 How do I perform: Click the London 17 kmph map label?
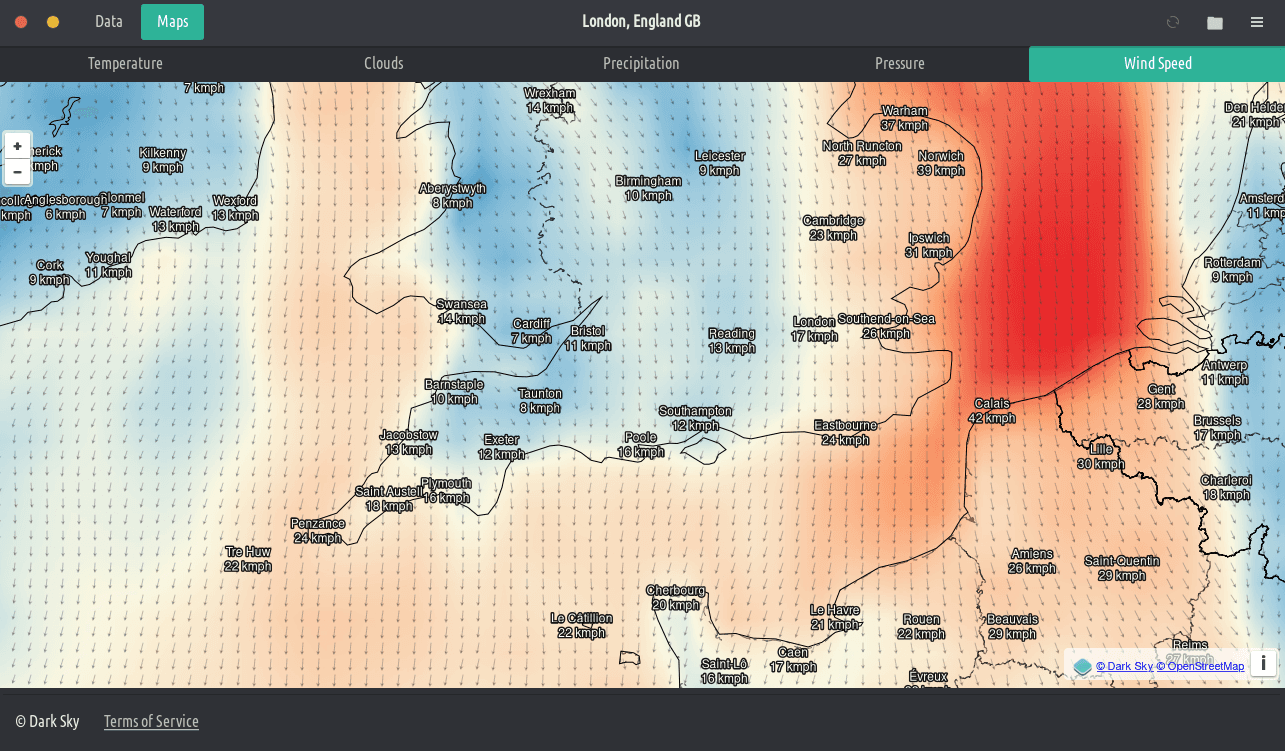(x=814, y=329)
